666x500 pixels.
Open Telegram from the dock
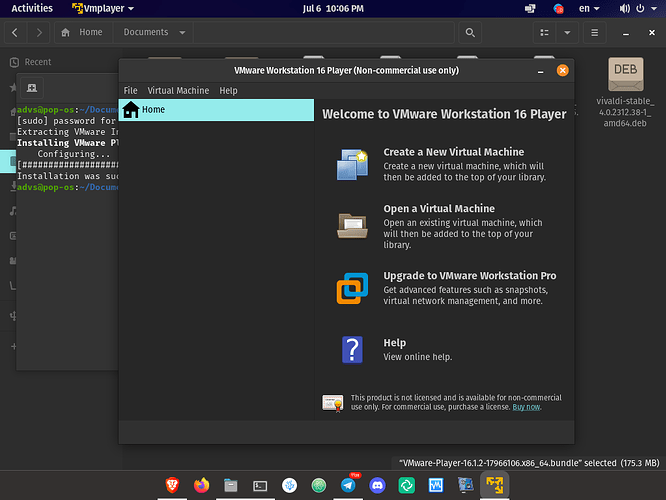click(x=348, y=485)
